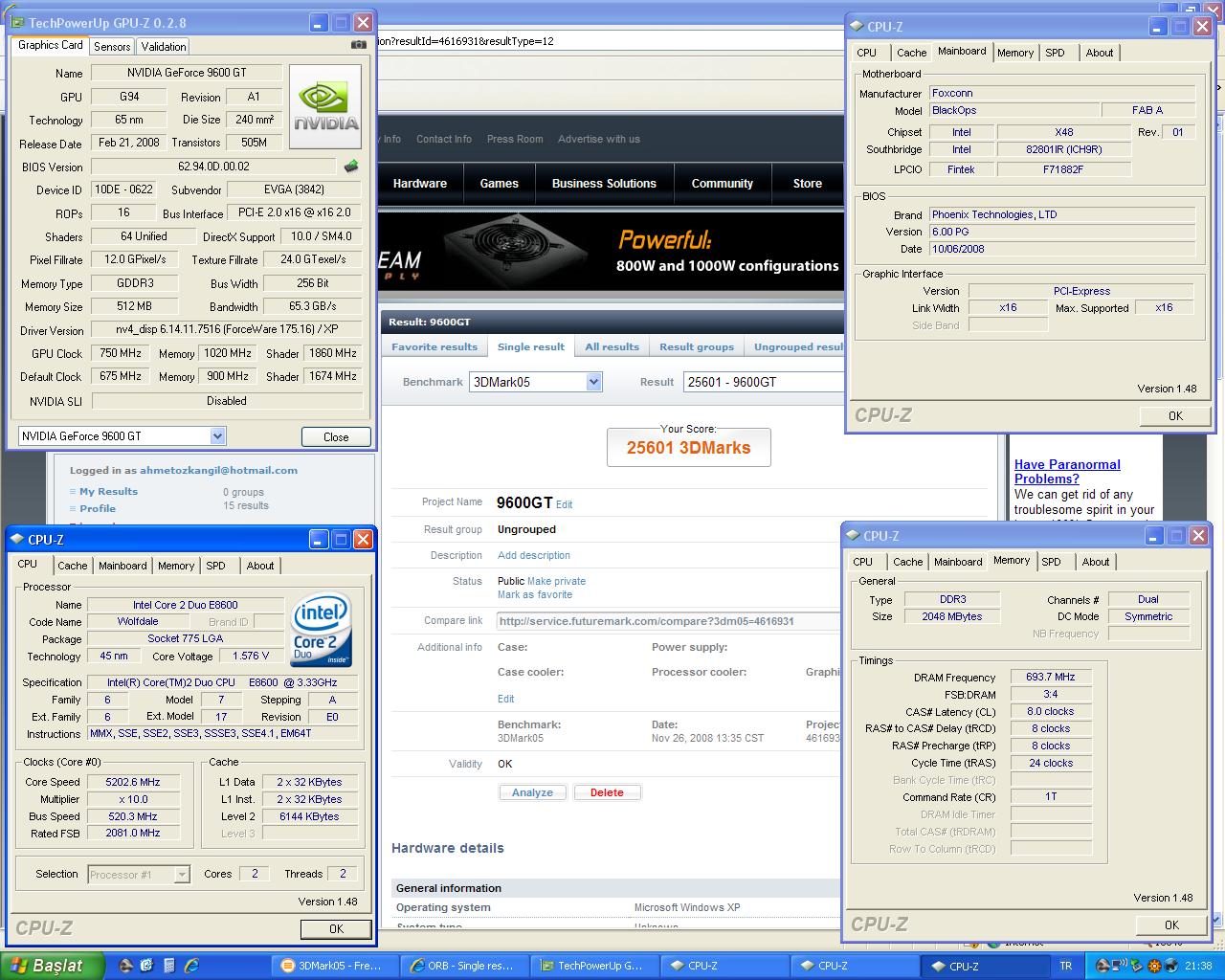Viewport: 1225px width, 980px height.
Task: Select the Graphics Card tab in GPU-Z
Action: [x=51, y=45]
